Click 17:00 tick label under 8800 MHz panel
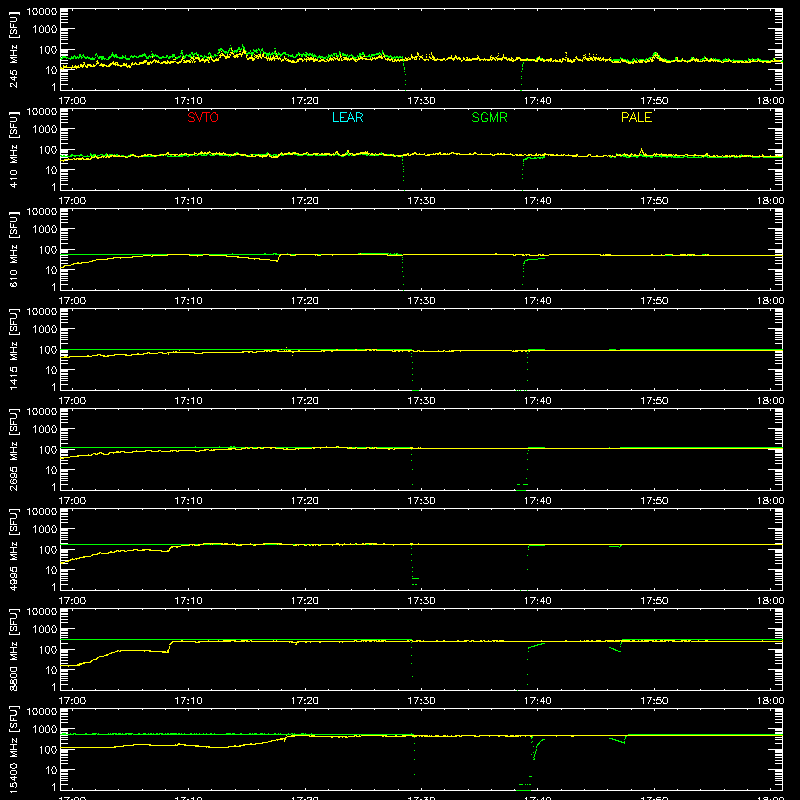 [x=72, y=701]
